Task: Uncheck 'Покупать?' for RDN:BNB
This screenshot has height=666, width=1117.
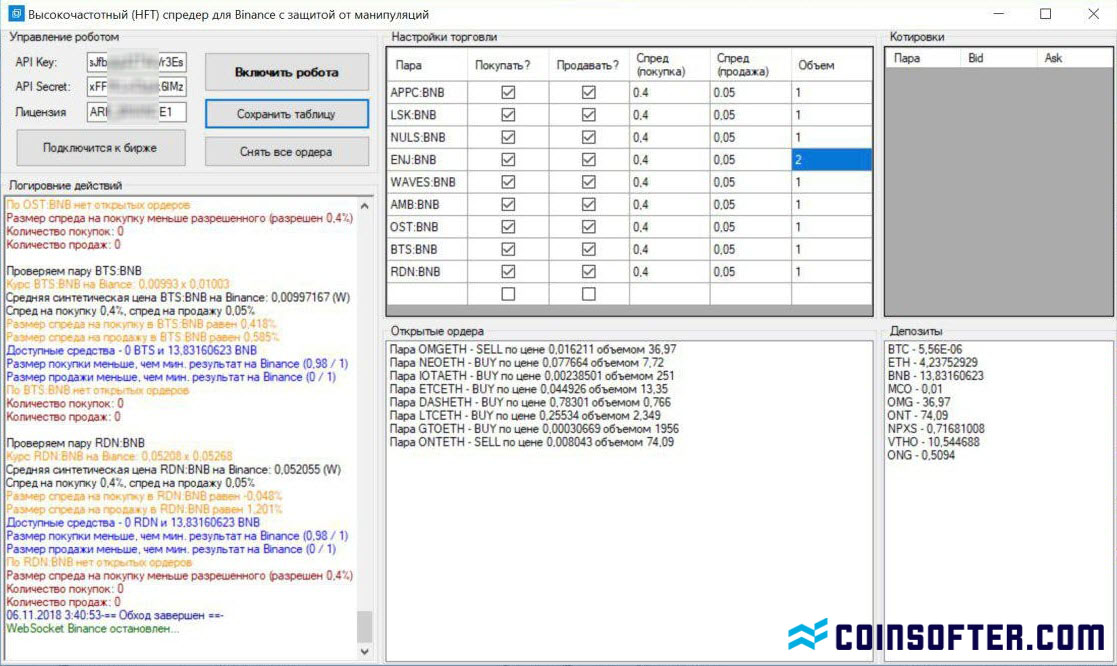Action: point(508,272)
